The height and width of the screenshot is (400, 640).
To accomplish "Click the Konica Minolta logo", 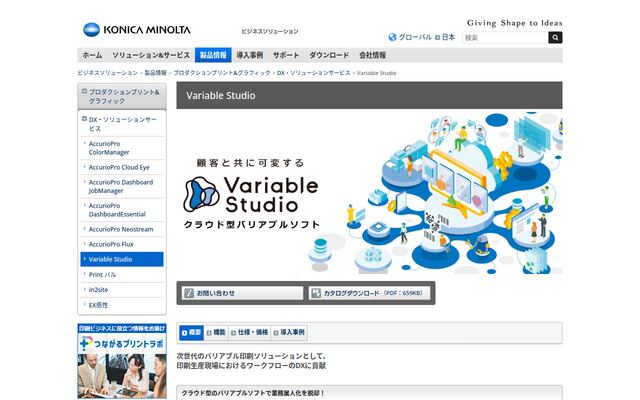I will [137, 30].
